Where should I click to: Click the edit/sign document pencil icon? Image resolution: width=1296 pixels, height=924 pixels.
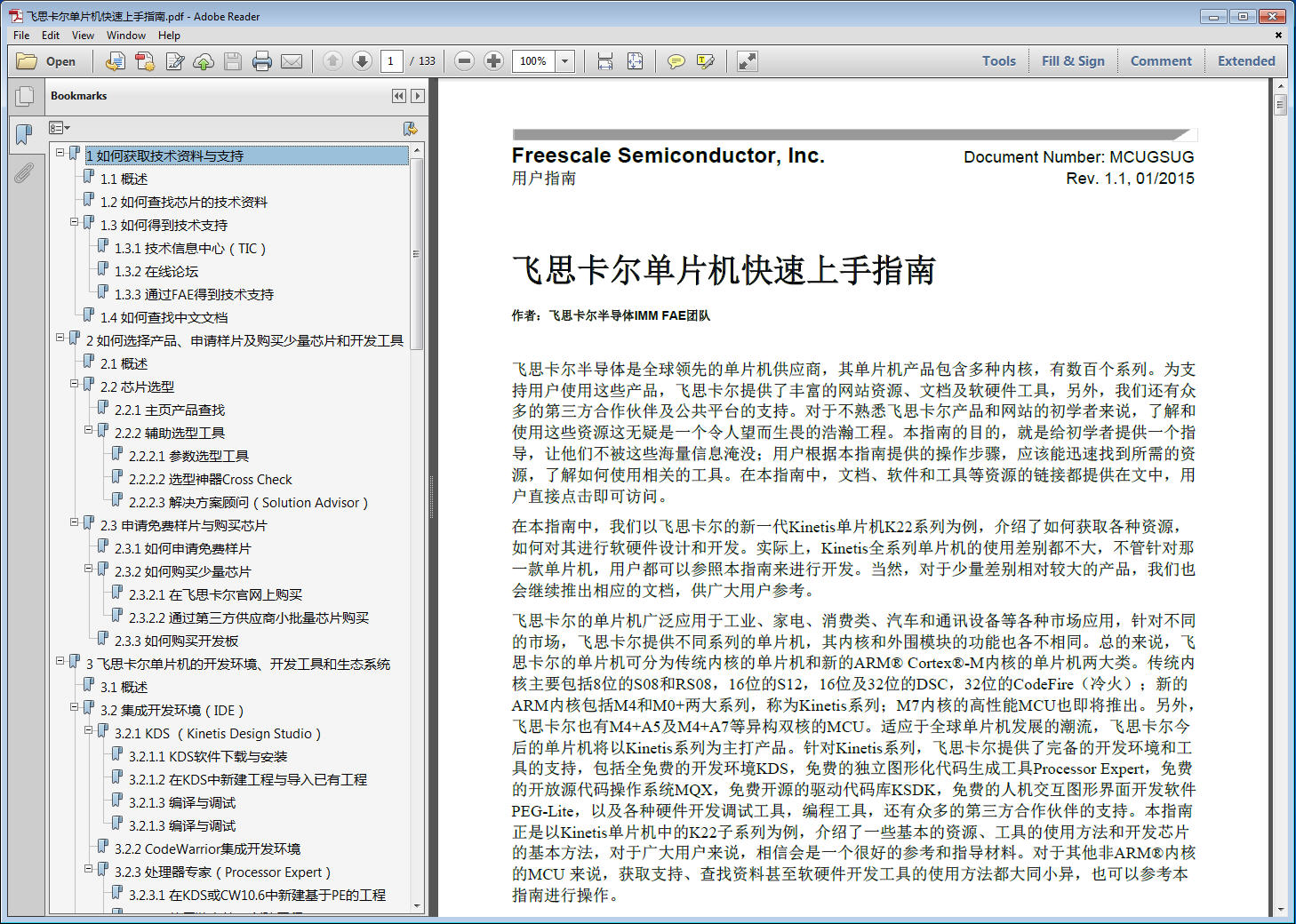pyautogui.click(x=174, y=61)
